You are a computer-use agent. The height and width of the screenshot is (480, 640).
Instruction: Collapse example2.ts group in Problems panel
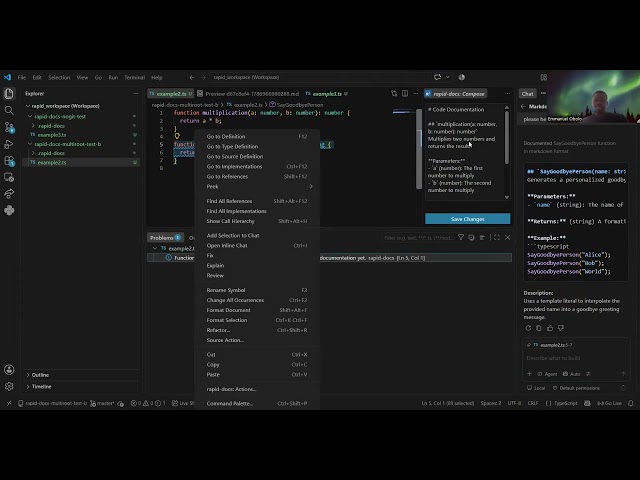pos(155,248)
